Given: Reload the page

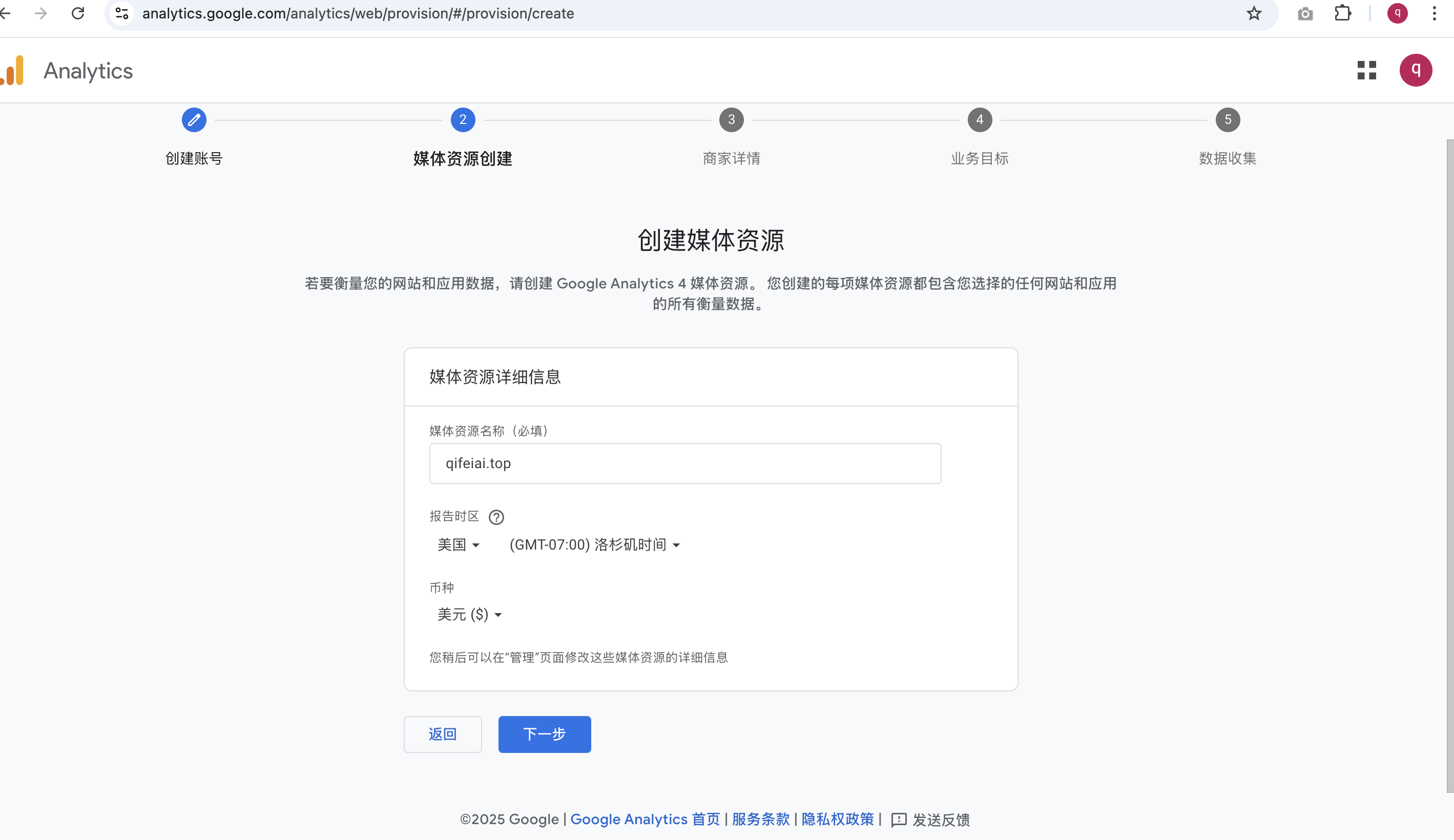Looking at the screenshot, I should click(x=78, y=13).
